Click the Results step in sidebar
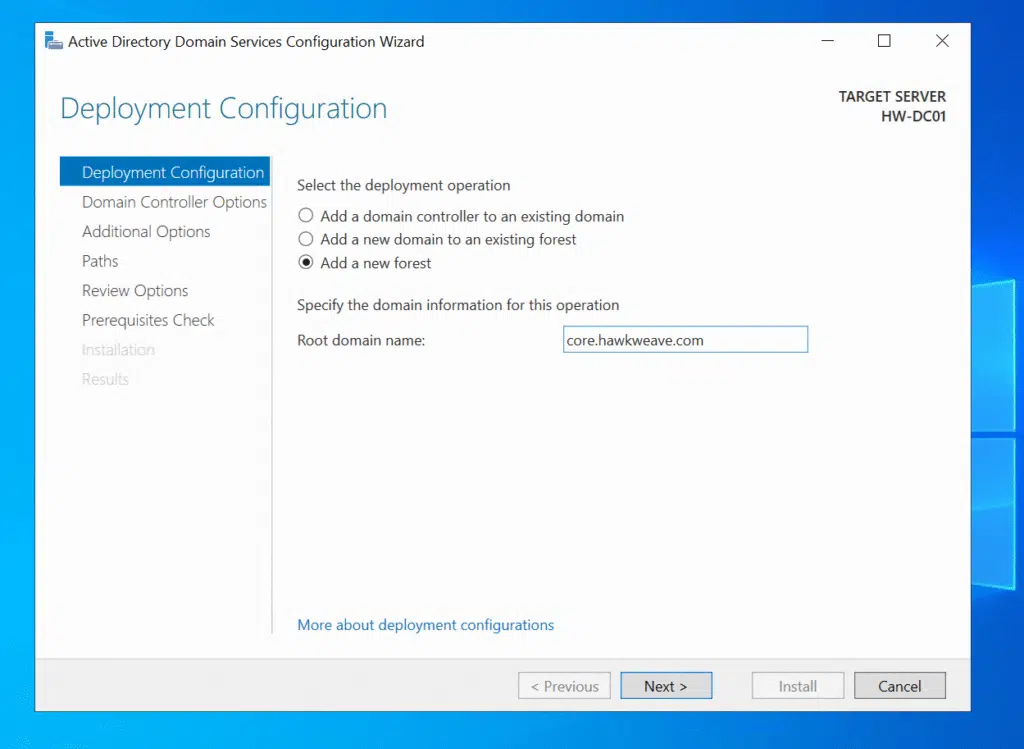The width and height of the screenshot is (1024, 749). pyautogui.click(x=105, y=379)
